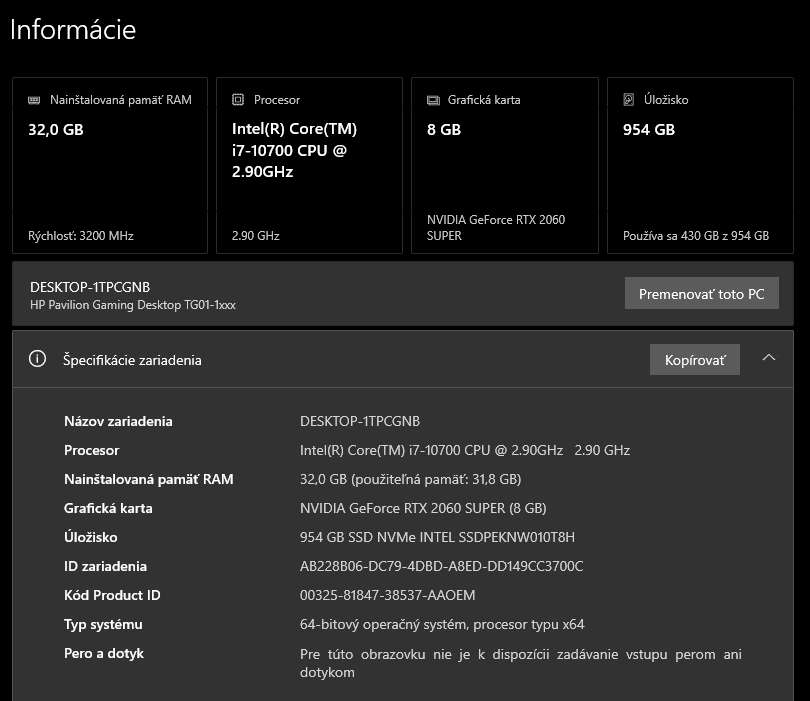Select the Kód Product ID value

pos(387,595)
